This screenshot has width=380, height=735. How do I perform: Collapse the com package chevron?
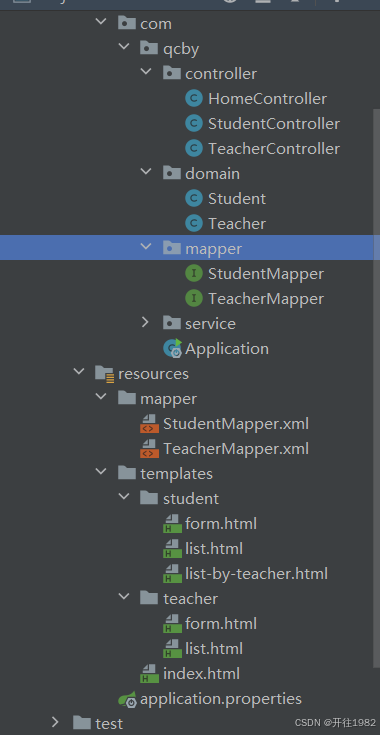(101, 21)
